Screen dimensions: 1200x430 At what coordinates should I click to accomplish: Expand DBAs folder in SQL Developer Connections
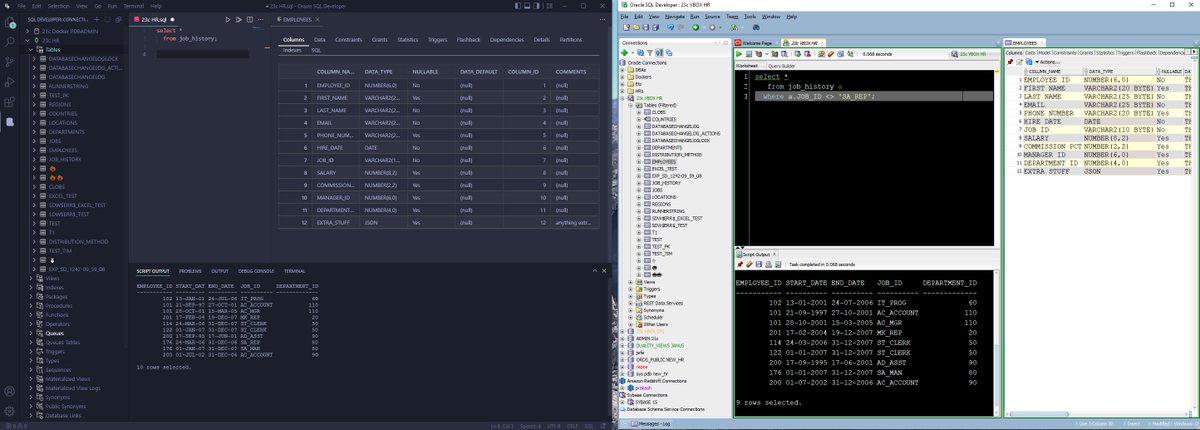click(624, 69)
